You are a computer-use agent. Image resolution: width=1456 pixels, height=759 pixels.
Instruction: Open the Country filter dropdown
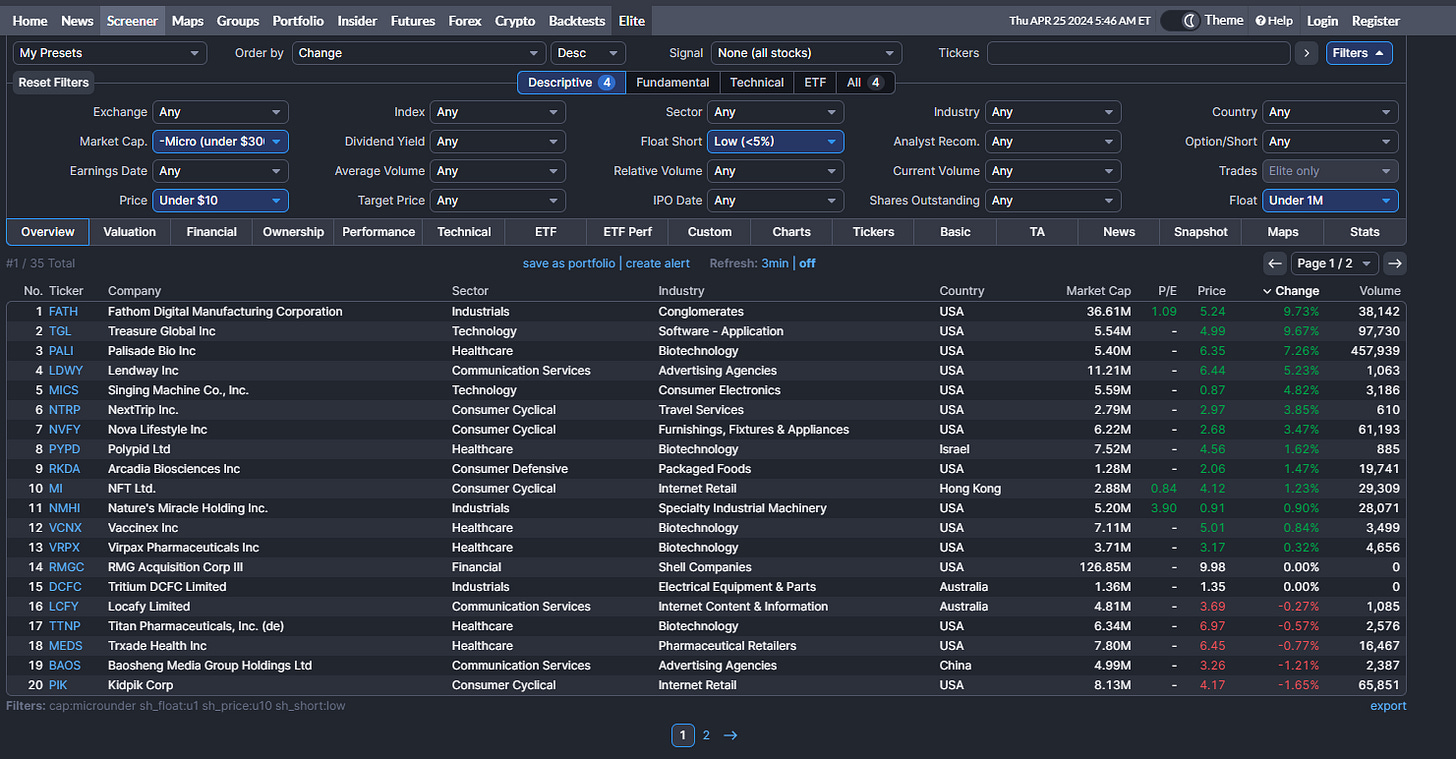pos(1330,112)
